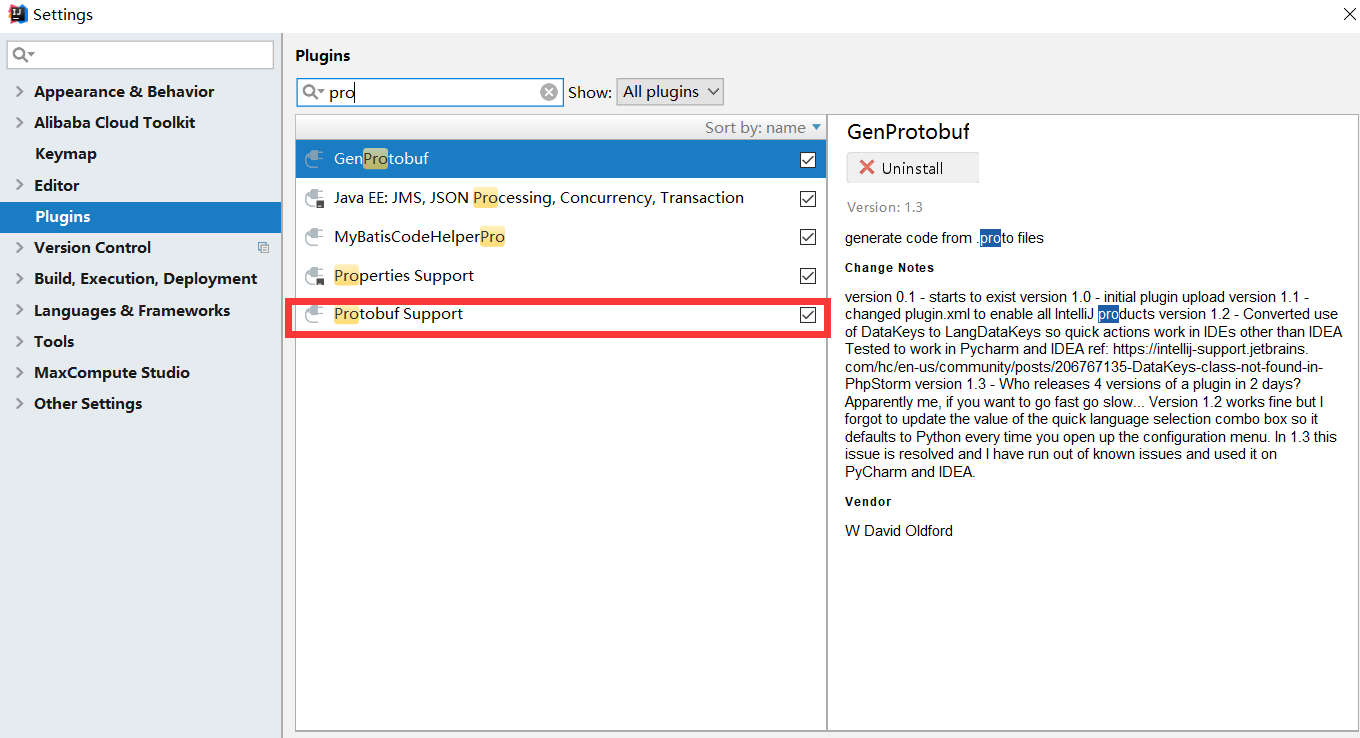Click the plugin search magnifier icon

[313, 92]
